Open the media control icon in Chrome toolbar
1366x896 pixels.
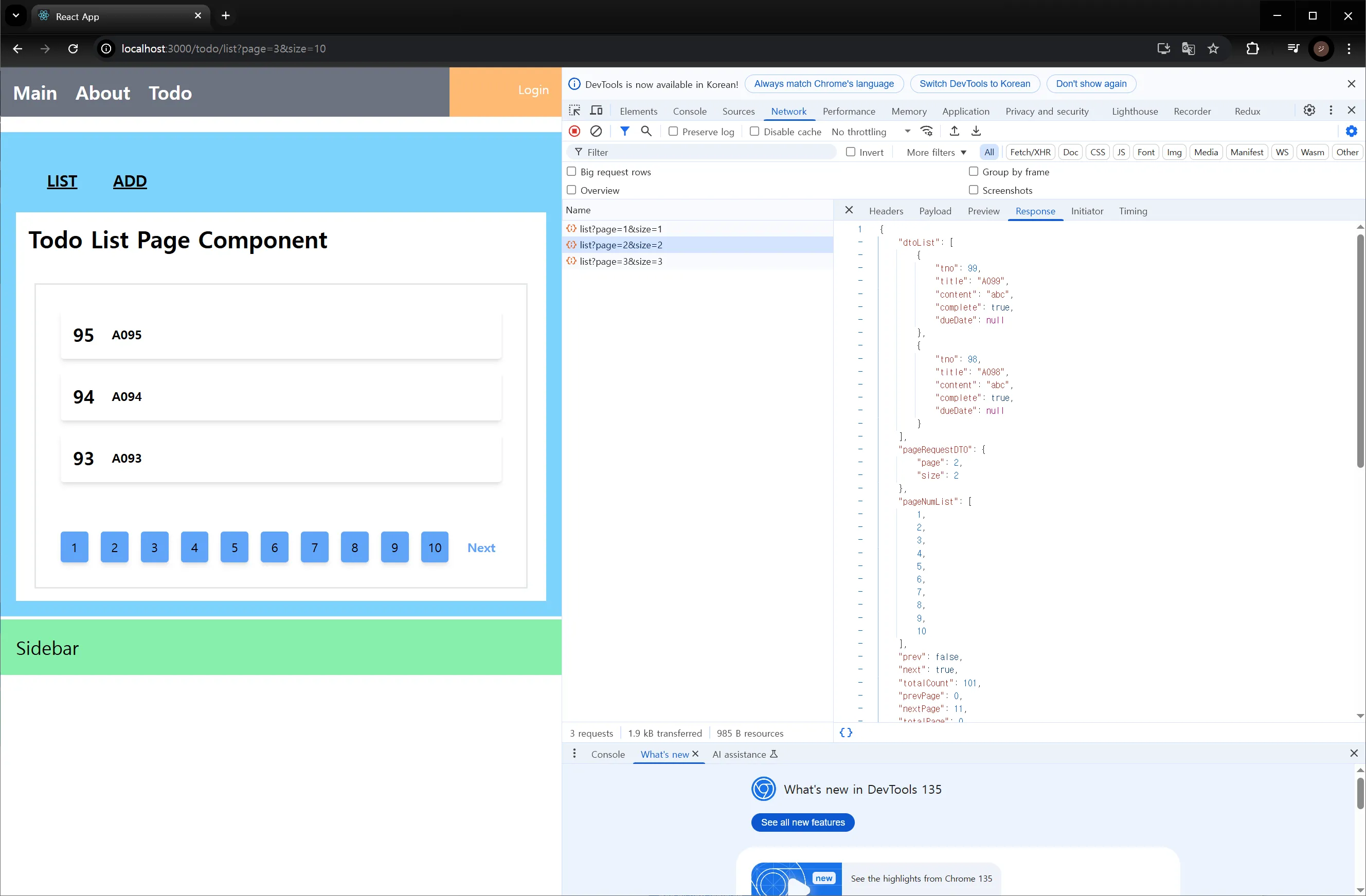coord(1293,49)
